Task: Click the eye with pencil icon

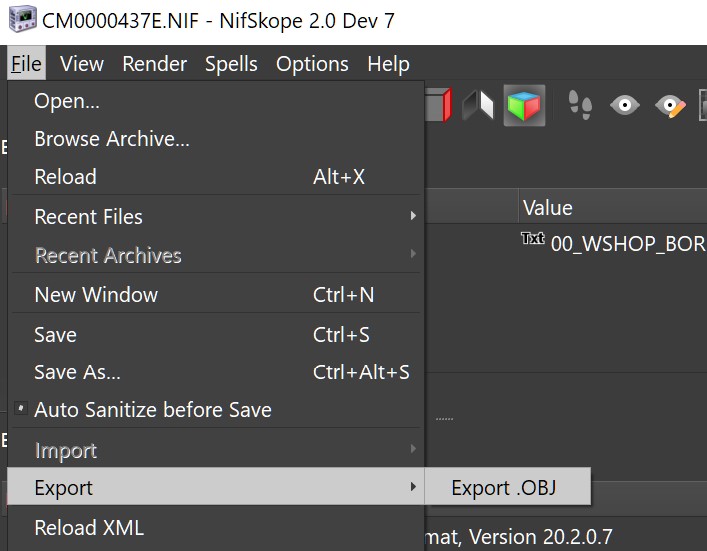Action: [670, 105]
